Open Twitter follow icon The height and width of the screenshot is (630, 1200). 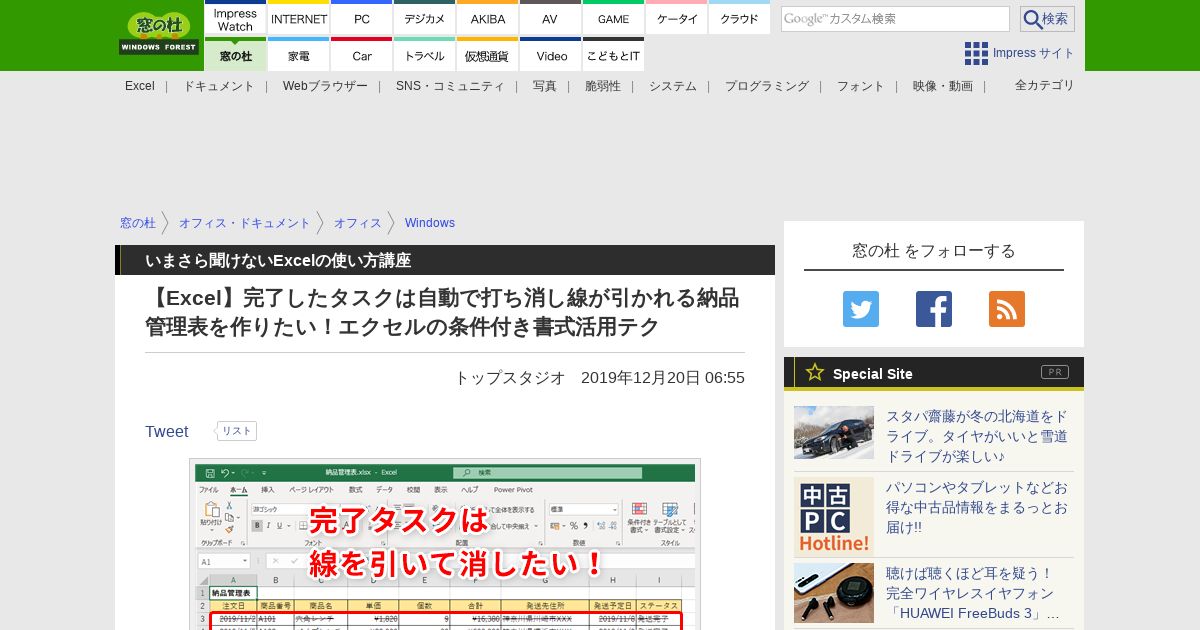click(861, 309)
